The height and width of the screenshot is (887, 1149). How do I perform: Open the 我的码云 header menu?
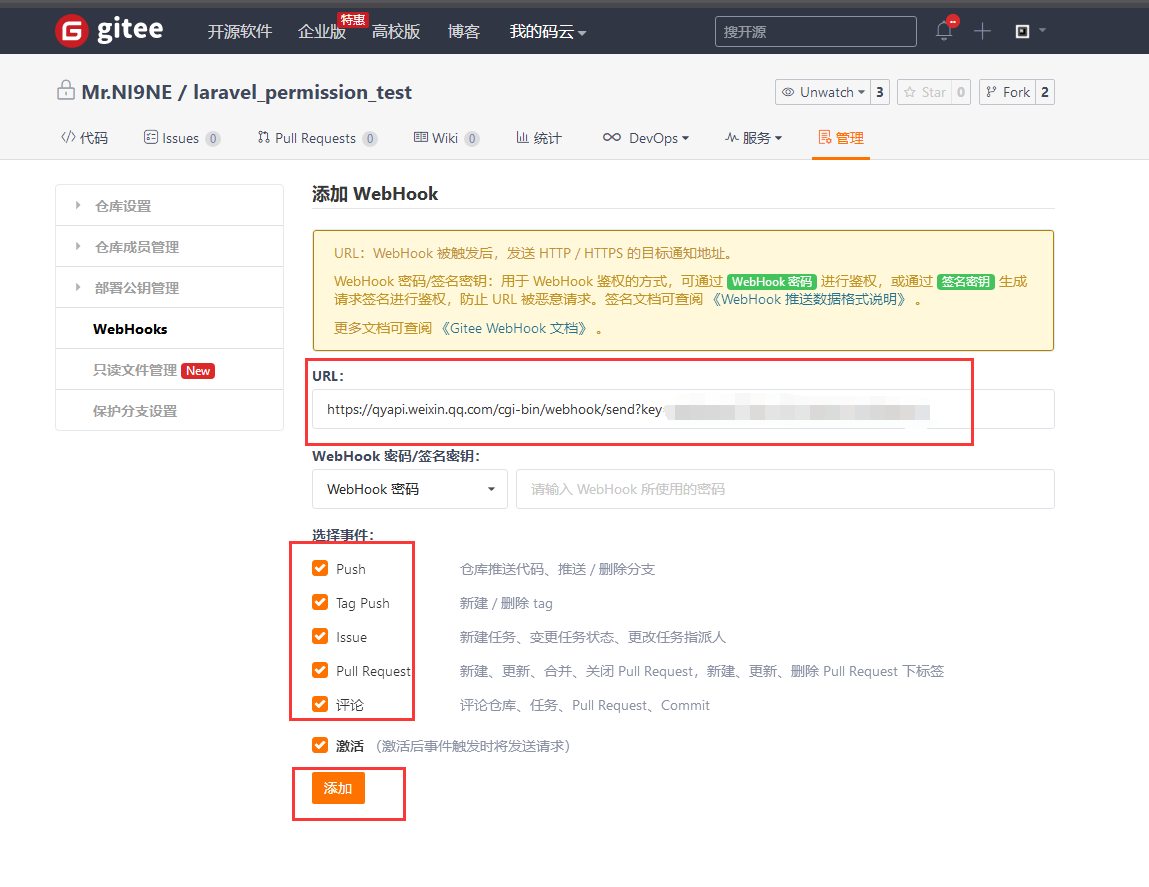click(547, 32)
